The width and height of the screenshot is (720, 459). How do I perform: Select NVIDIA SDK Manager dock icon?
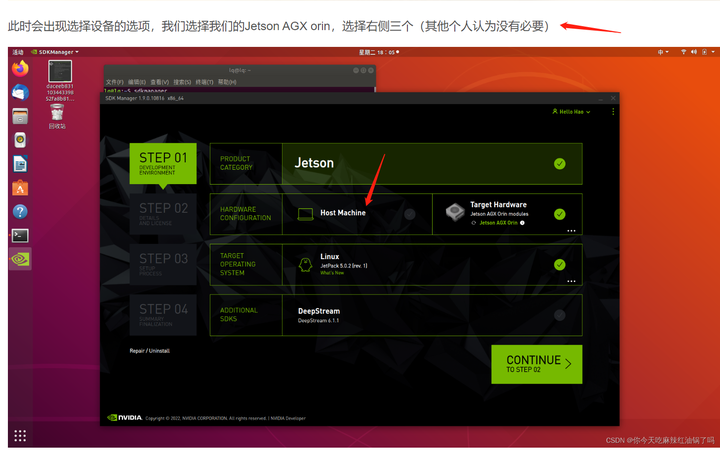tap(20, 259)
